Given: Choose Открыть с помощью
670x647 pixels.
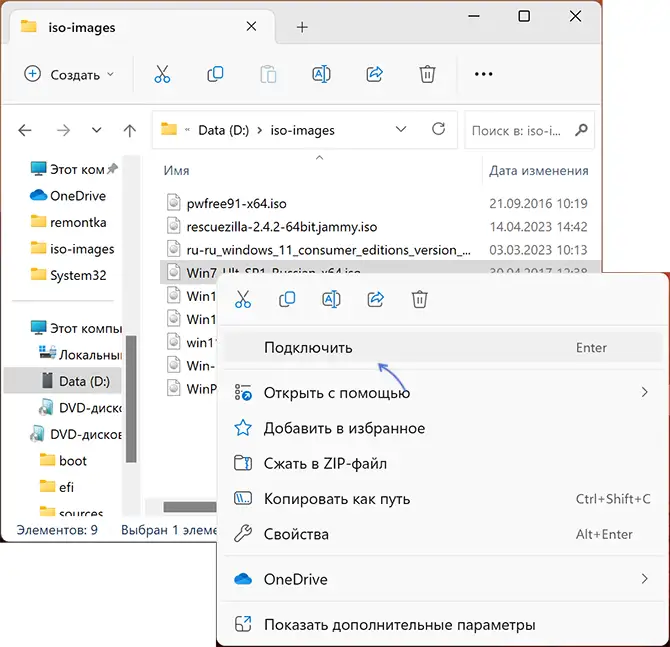Looking at the screenshot, I should point(443,392).
